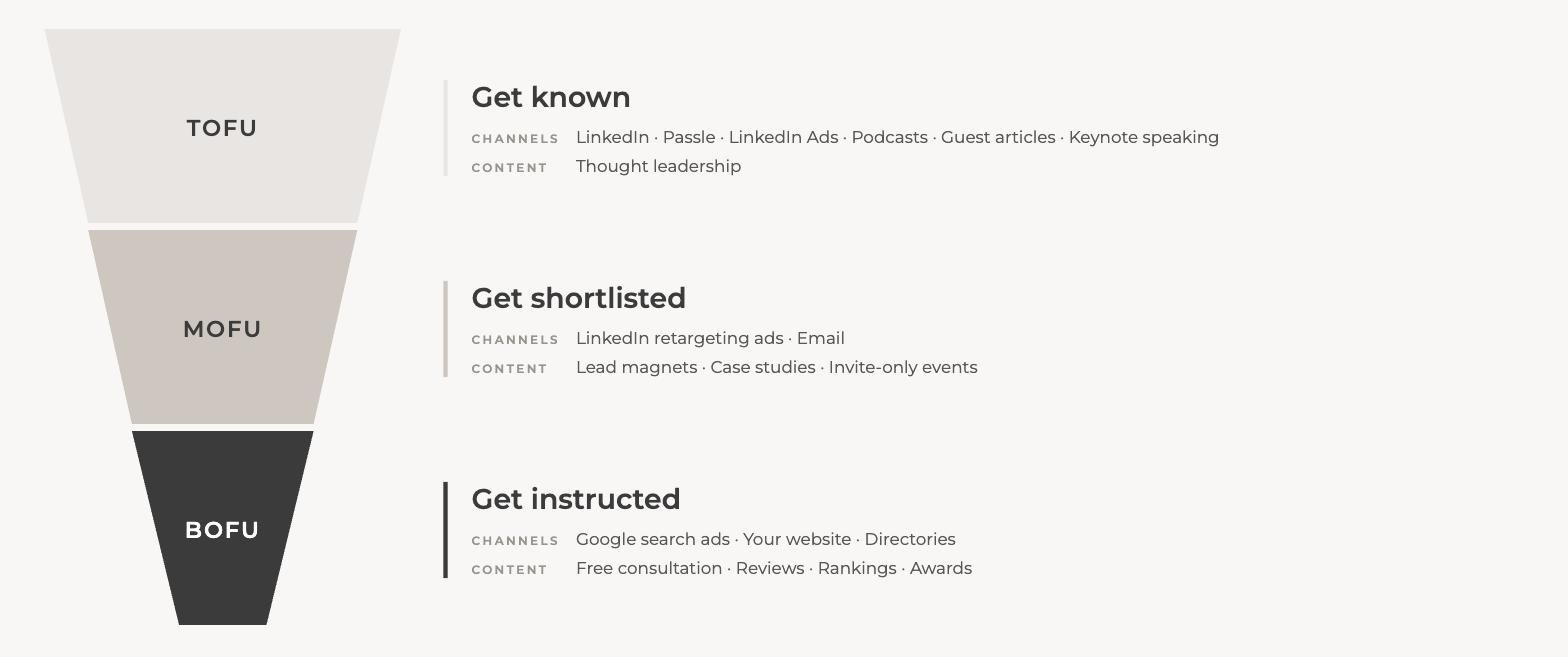Click the TOFU funnel segment
The height and width of the screenshot is (657, 1568).
(x=222, y=126)
